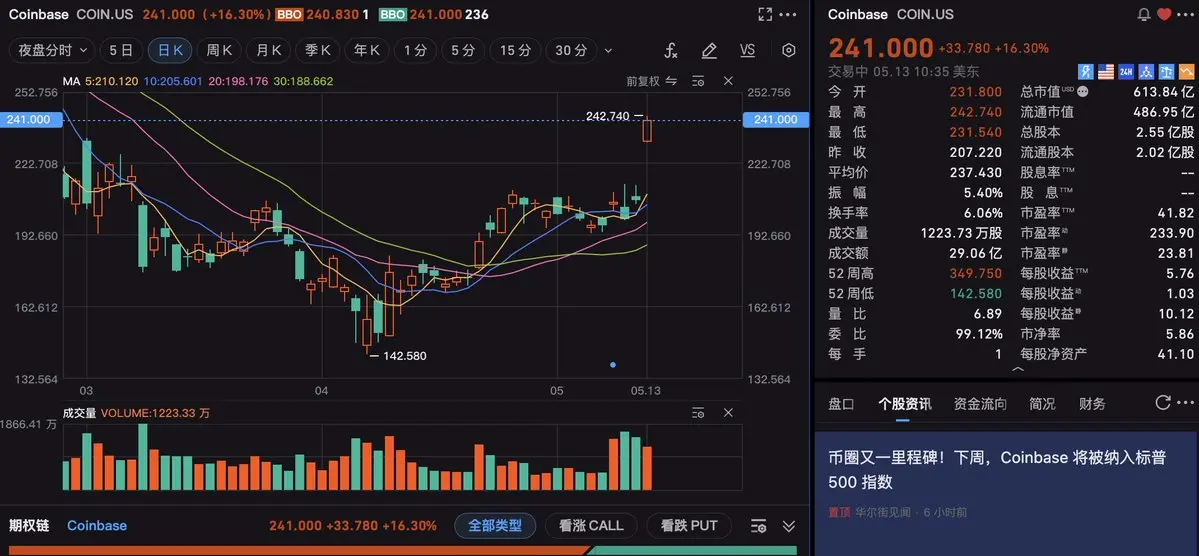This screenshot has height=556, width=1199.
Task: Click the blue dot marker below candles
Action: 613,365
